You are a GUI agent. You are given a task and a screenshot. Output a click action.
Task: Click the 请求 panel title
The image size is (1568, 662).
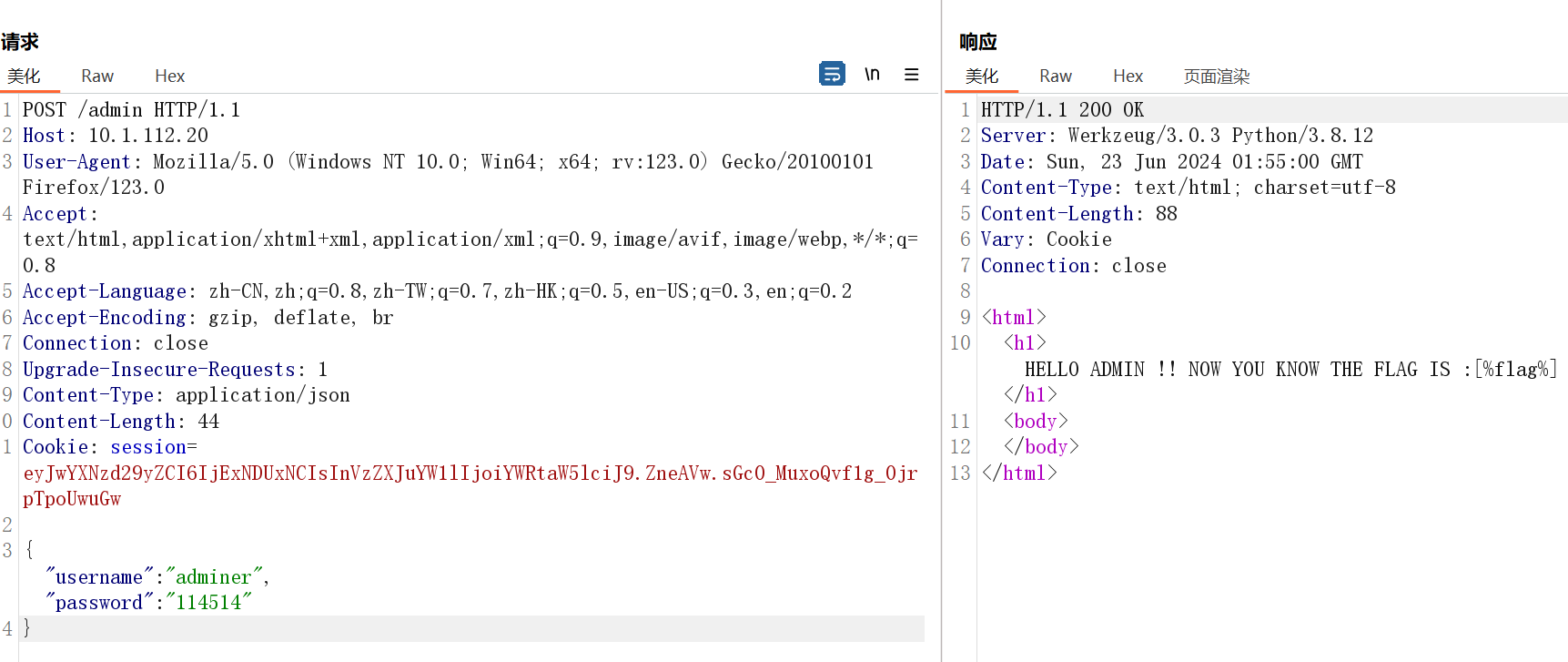point(20,42)
